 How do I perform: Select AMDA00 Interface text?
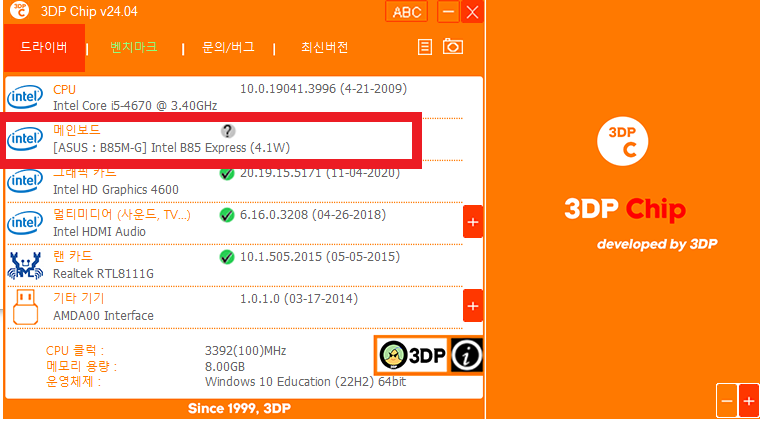click(x=103, y=315)
